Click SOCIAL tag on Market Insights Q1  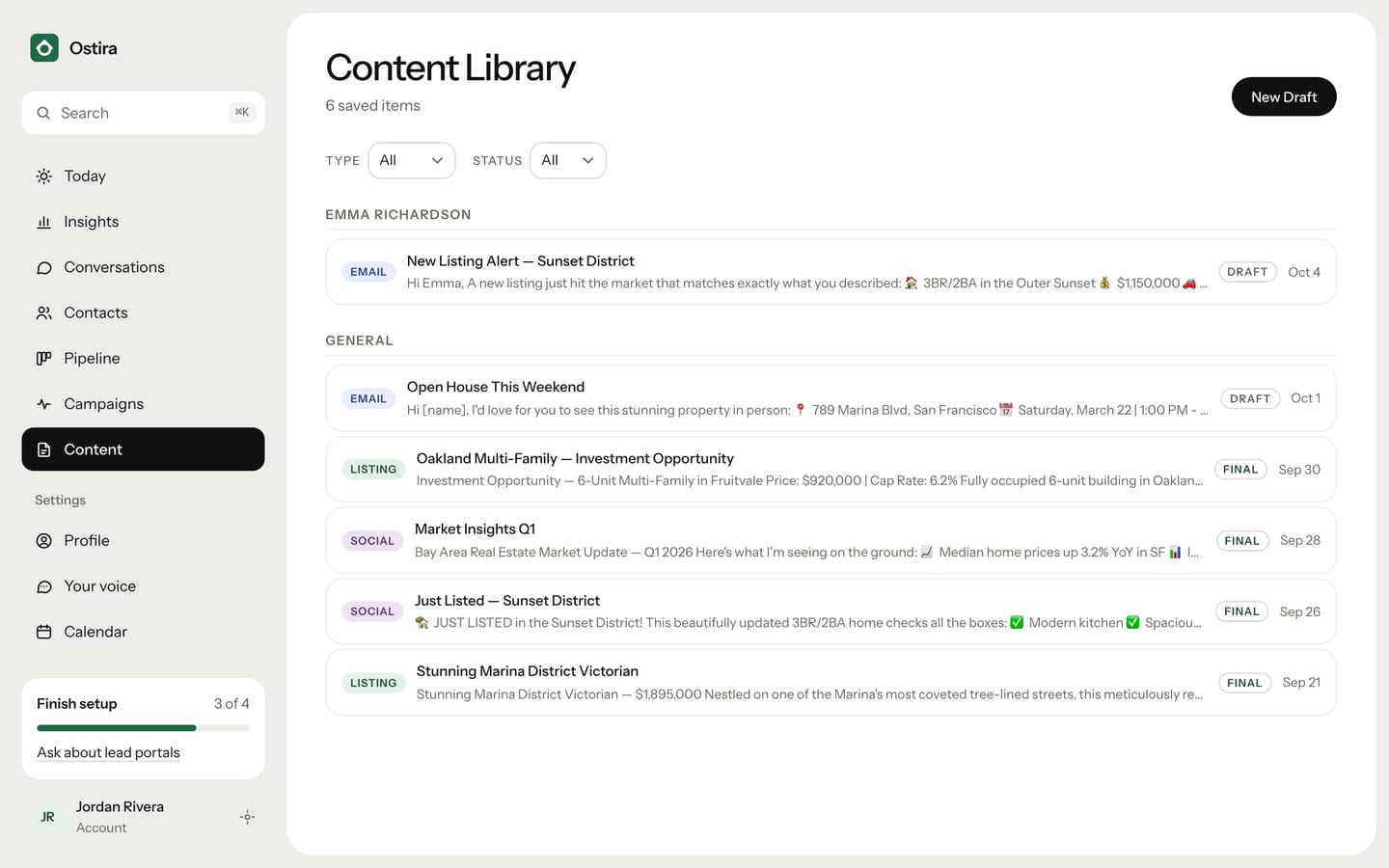372,540
